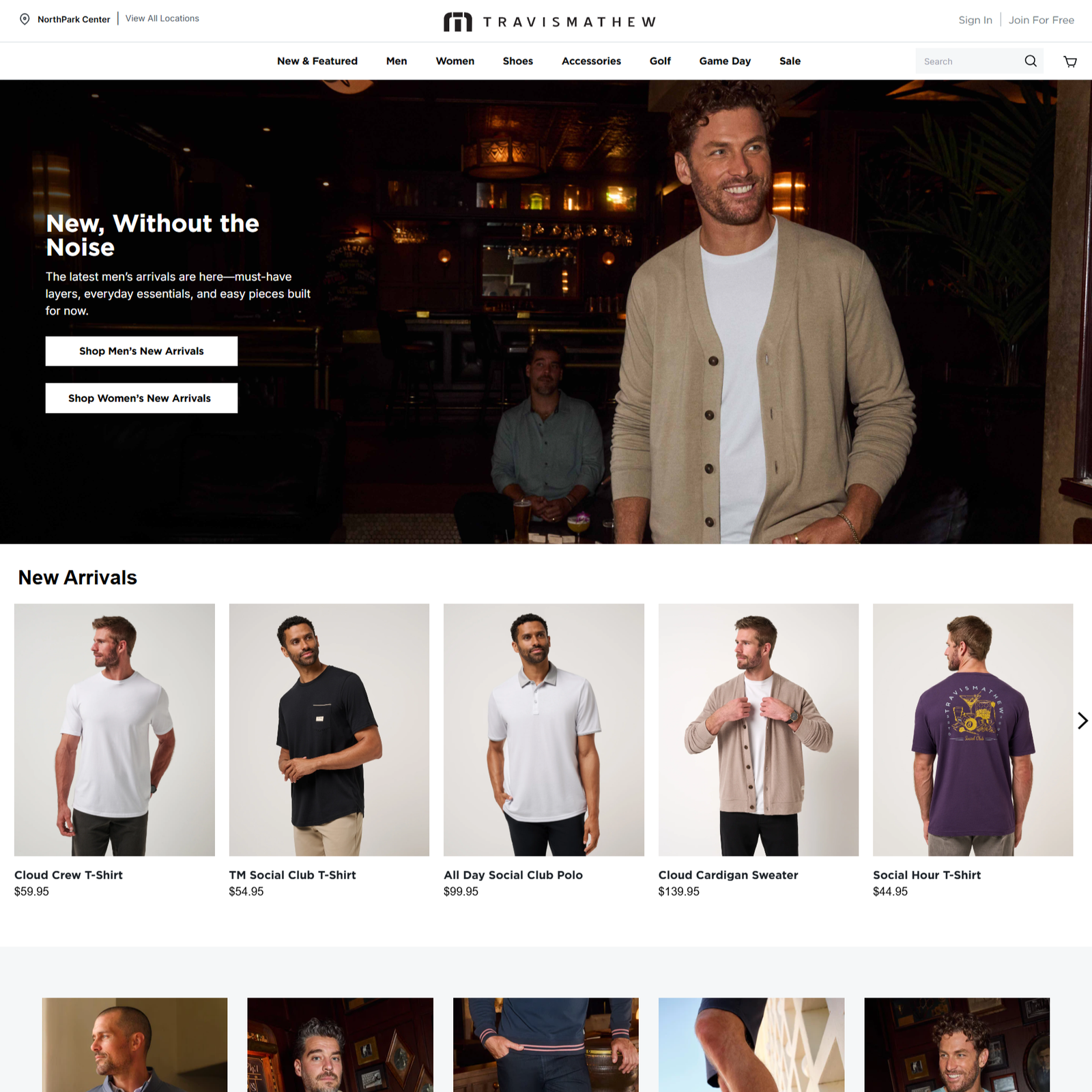Click the location pin icon

[x=25, y=19]
